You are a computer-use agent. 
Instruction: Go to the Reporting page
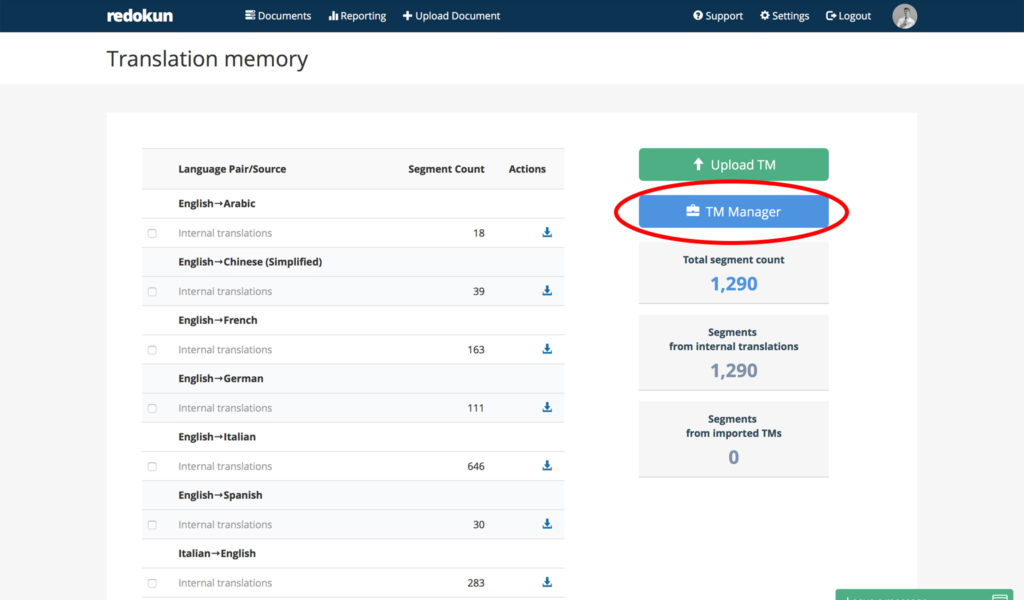(x=357, y=16)
